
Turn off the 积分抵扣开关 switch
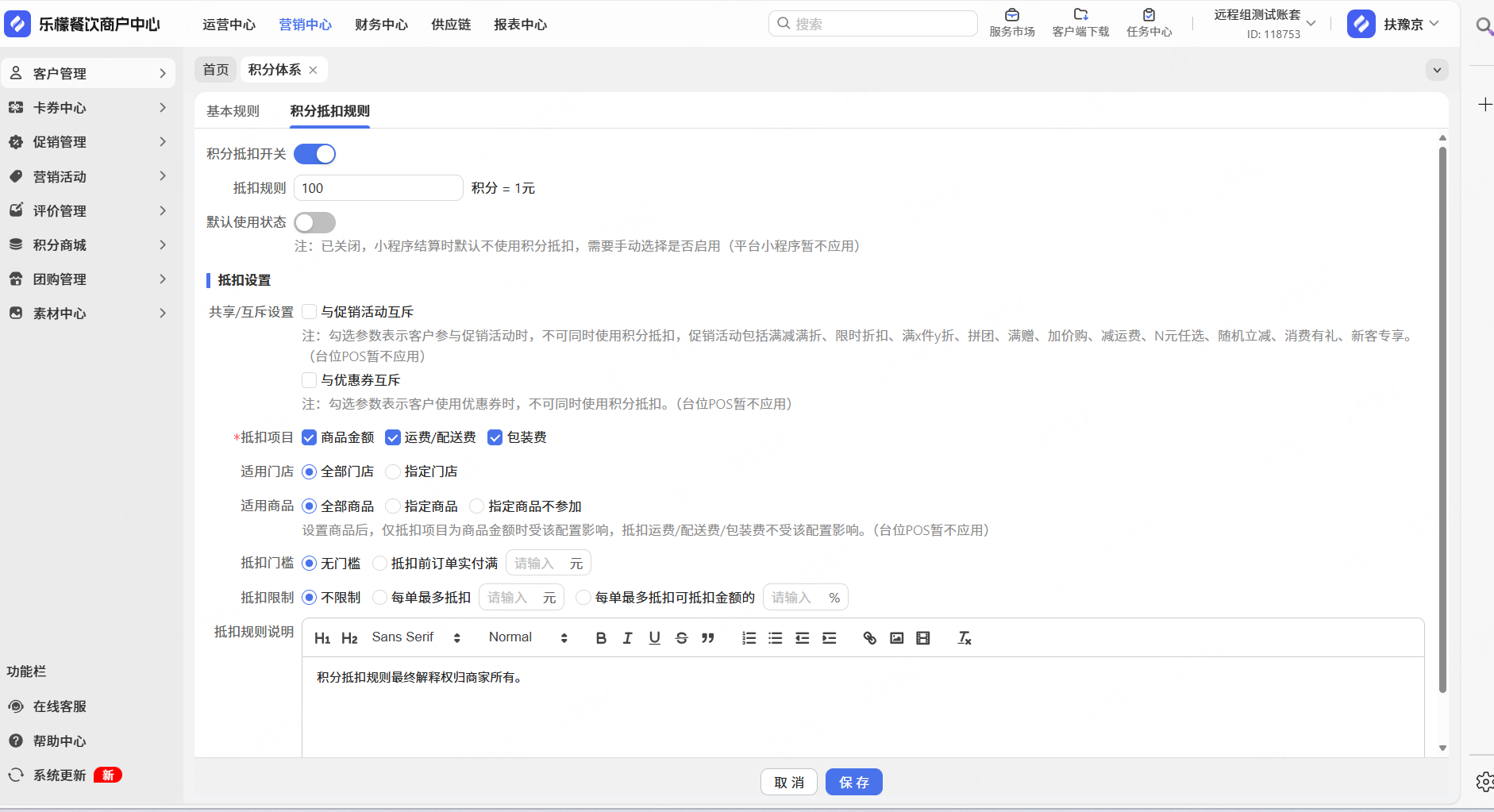315,154
